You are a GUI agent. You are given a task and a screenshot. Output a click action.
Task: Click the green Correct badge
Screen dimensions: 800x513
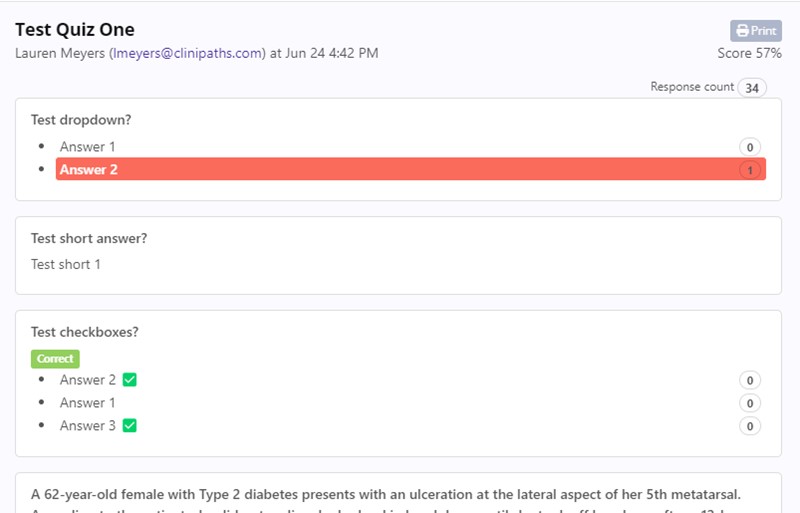click(x=55, y=358)
